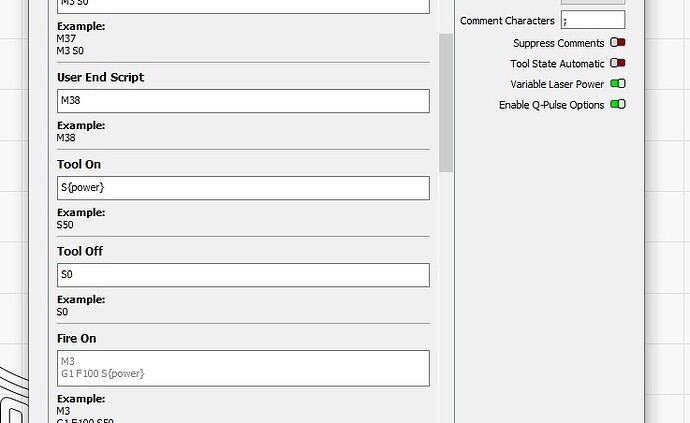690x423 pixels.
Task: Click the M38 example text under User End Script
Action: (x=66, y=138)
